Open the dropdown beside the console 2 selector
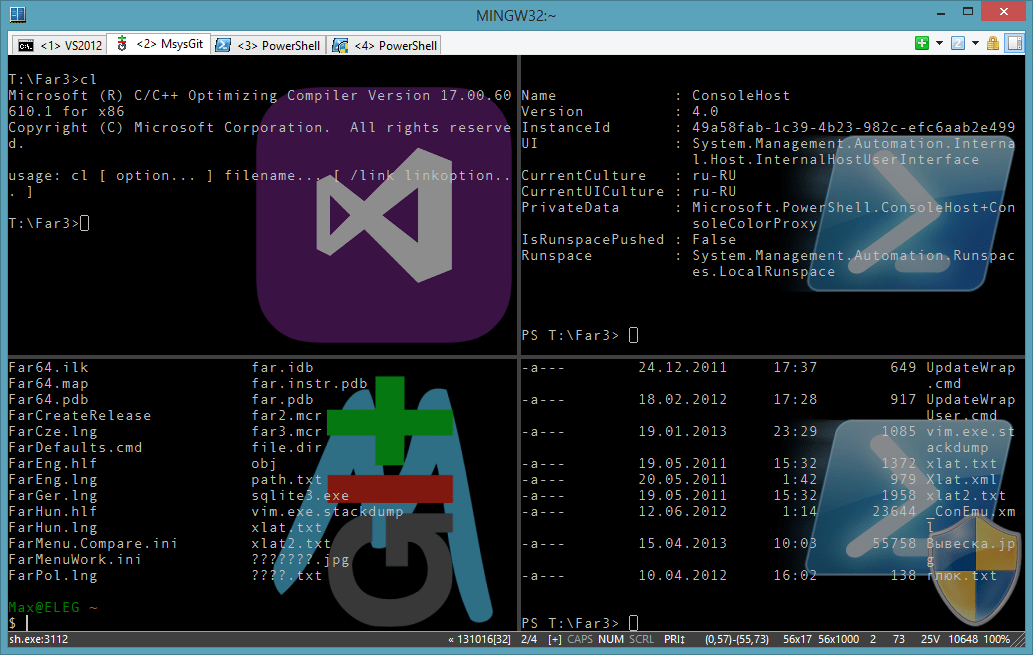The width and height of the screenshot is (1033, 655). click(x=976, y=43)
